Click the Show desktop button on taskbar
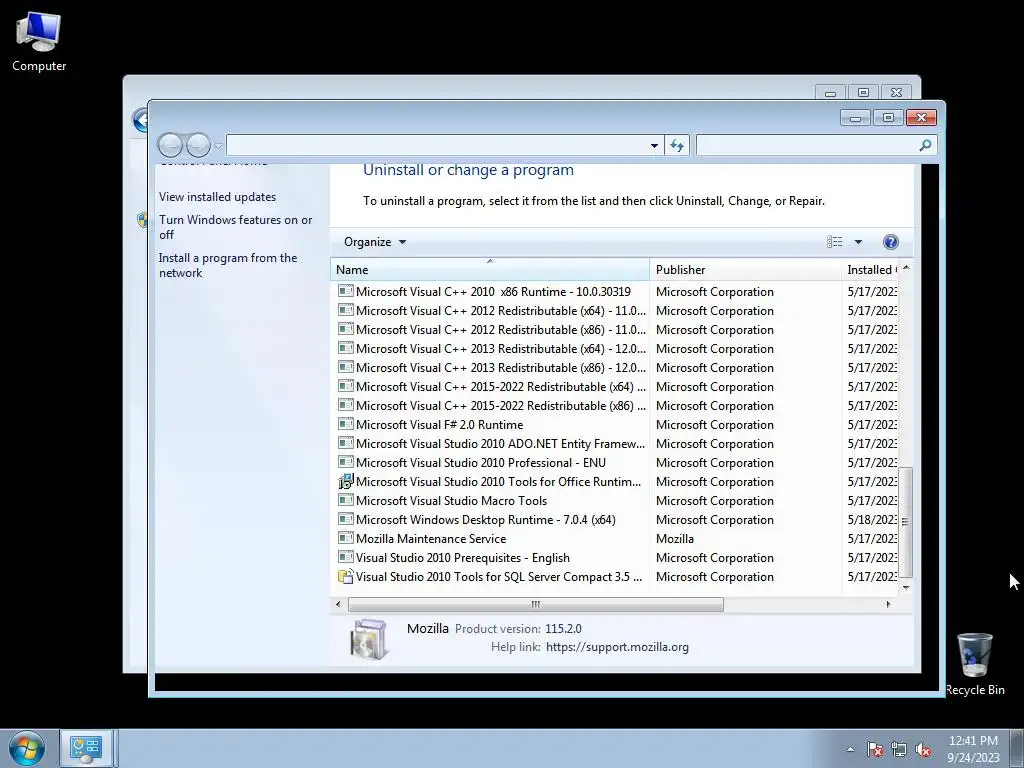The height and width of the screenshot is (768, 1024). (x=1017, y=748)
